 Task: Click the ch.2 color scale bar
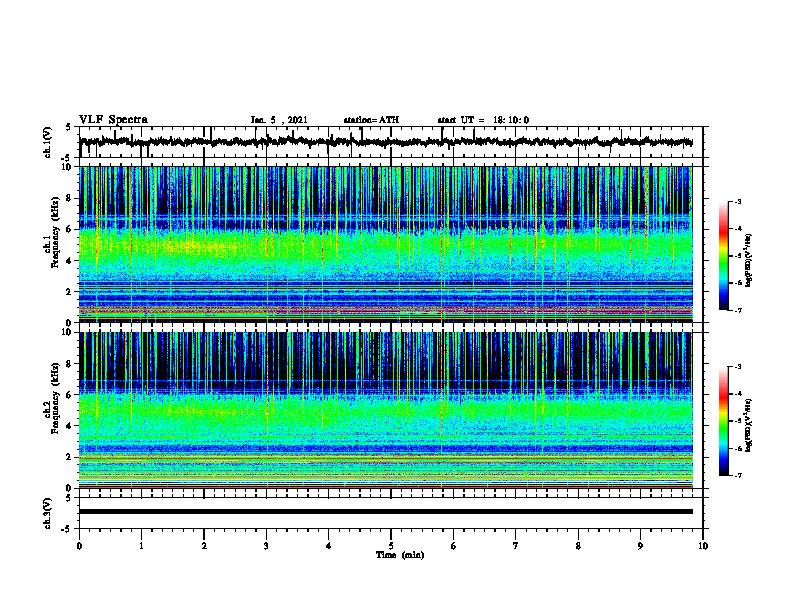point(724,421)
